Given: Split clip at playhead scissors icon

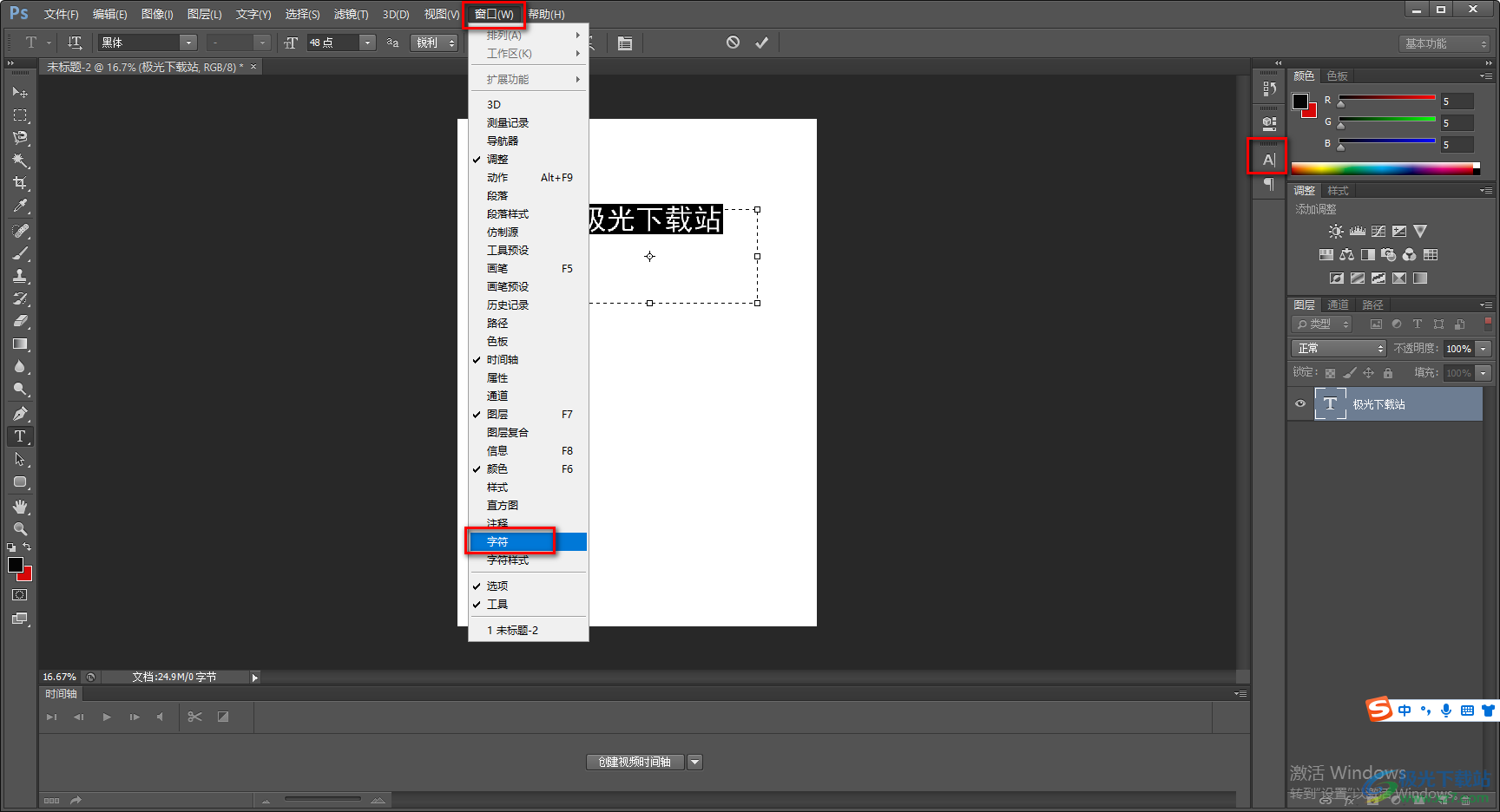Looking at the screenshot, I should tap(194, 717).
